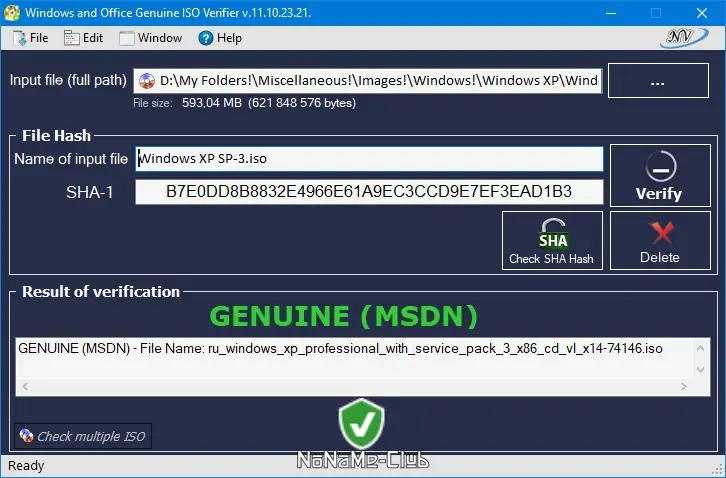726x478 pixels.
Task: Open the Help menu
Action: 220,38
